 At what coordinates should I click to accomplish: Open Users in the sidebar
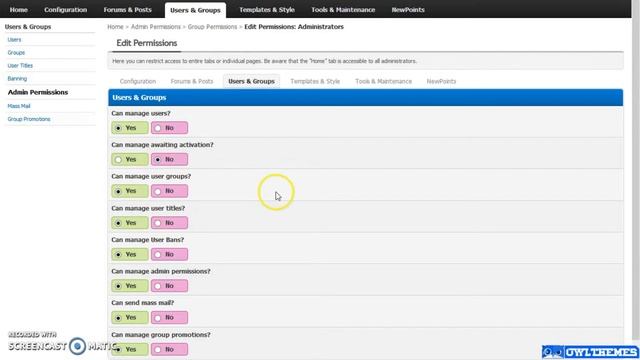[x=14, y=40]
